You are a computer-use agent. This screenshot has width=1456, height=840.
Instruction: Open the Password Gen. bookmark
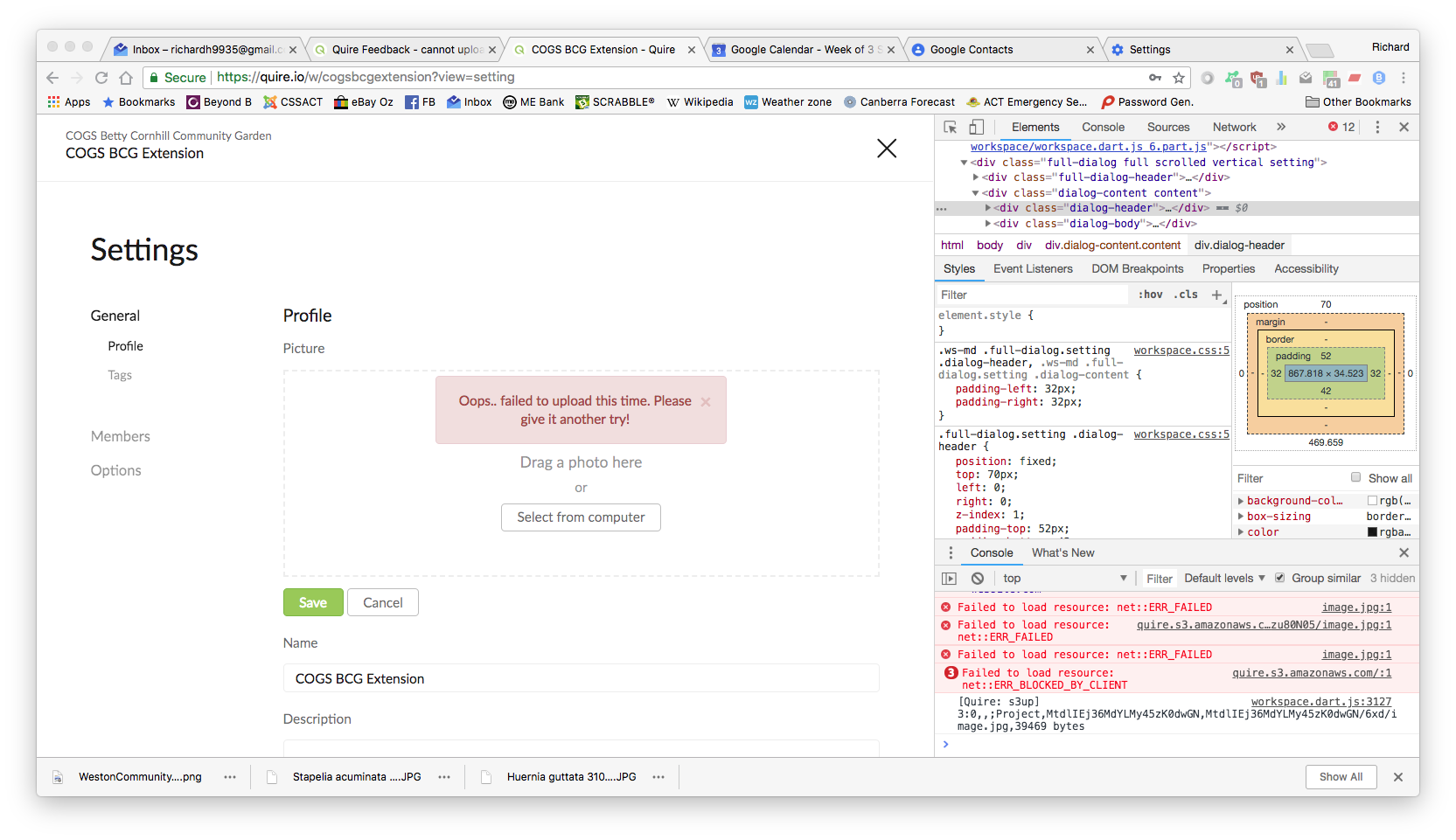click(1147, 102)
